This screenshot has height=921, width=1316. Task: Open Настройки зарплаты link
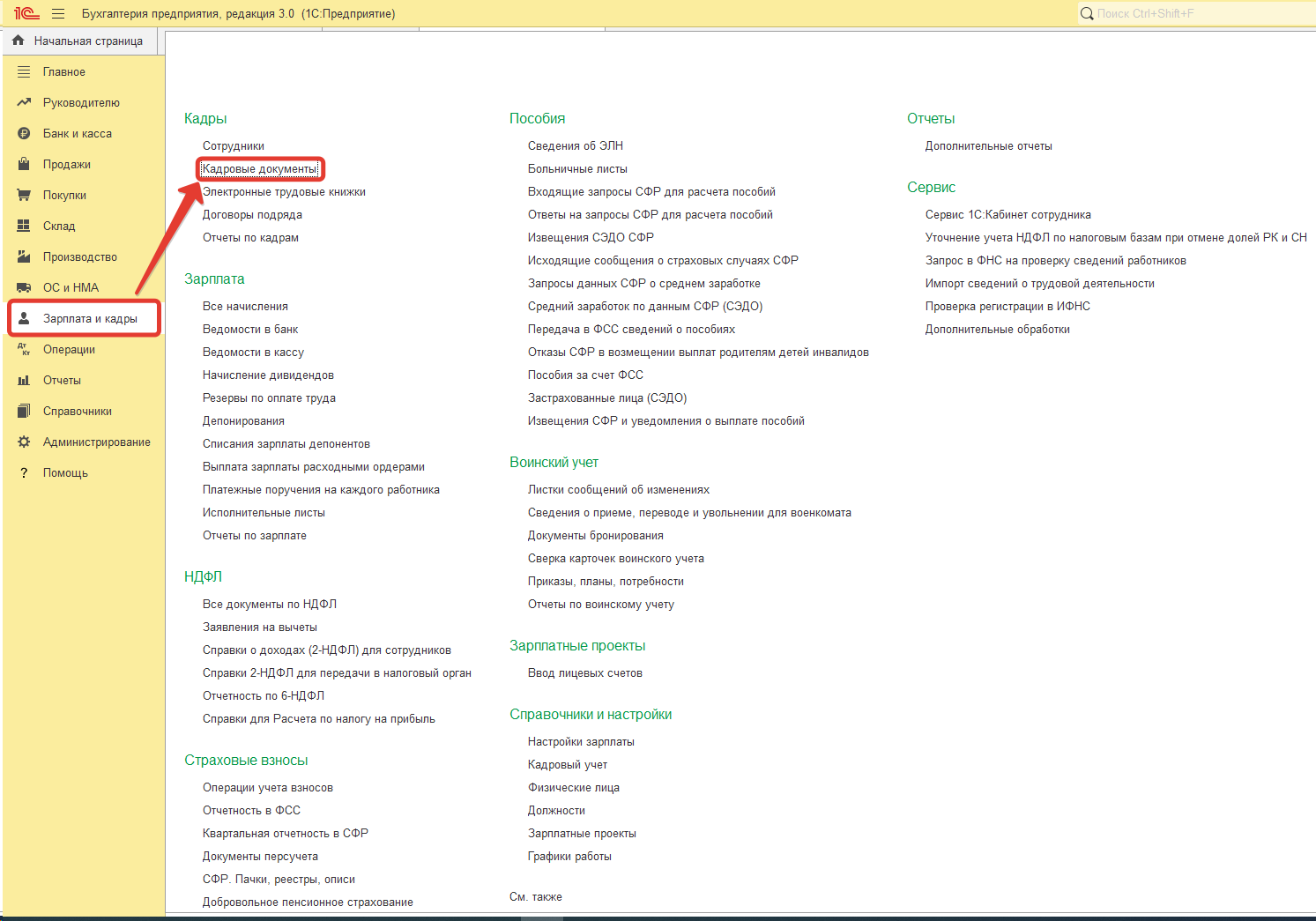pos(581,742)
